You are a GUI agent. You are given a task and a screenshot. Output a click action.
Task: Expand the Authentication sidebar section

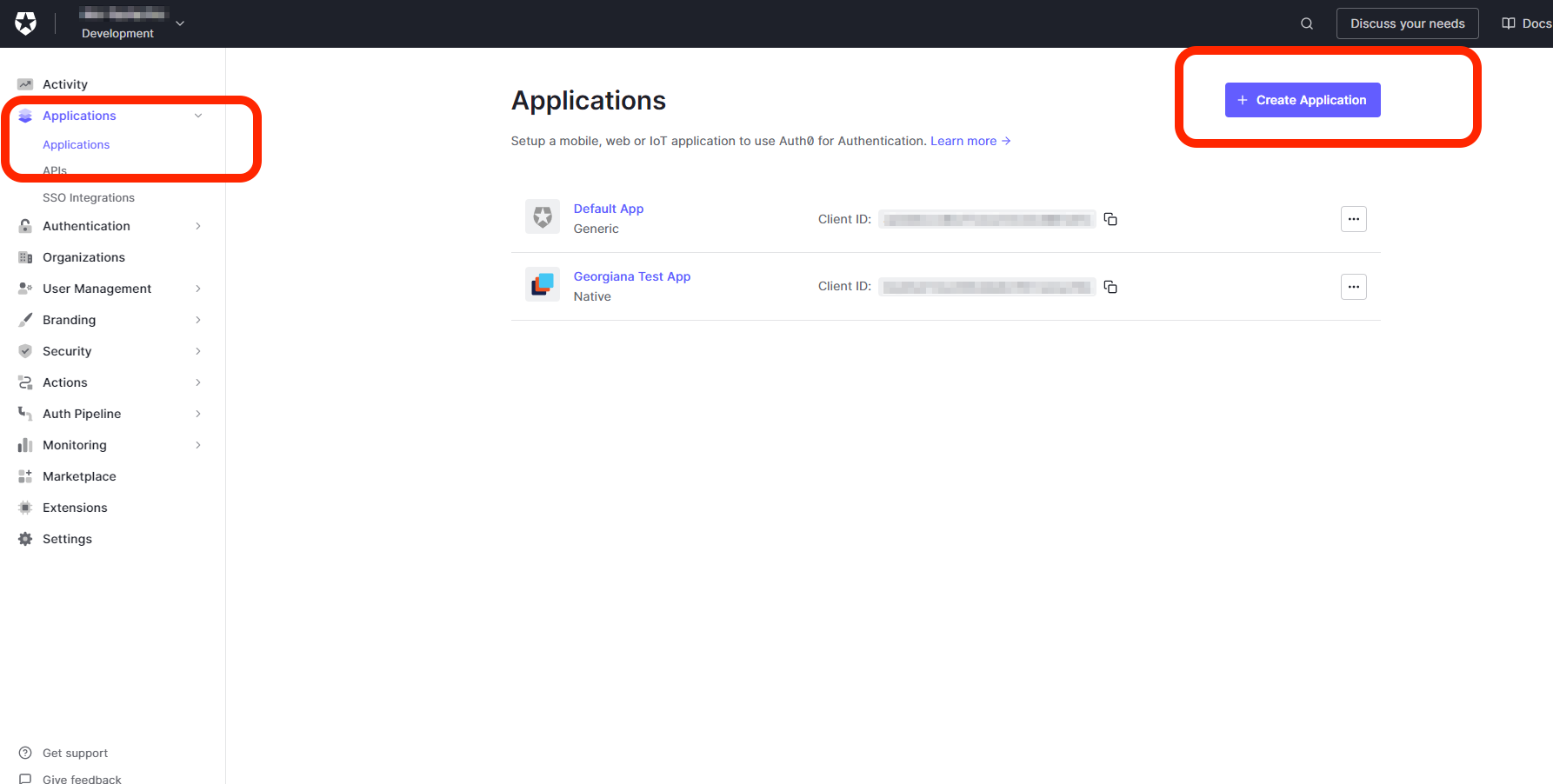[x=198, y=226]
